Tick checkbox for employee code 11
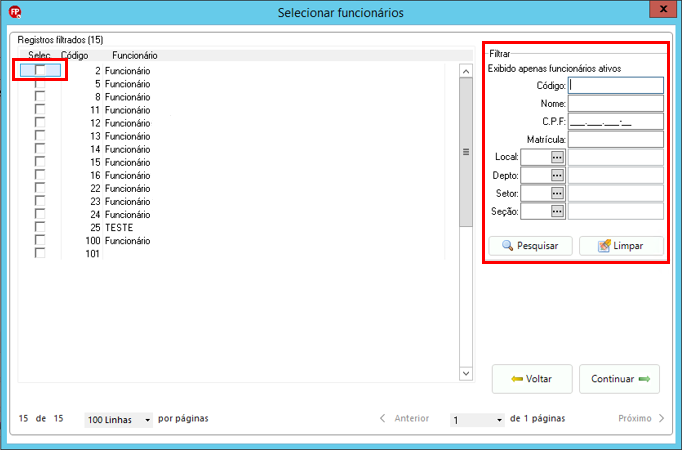This screenshot has width=682, height=450. (x=40, y=109)
